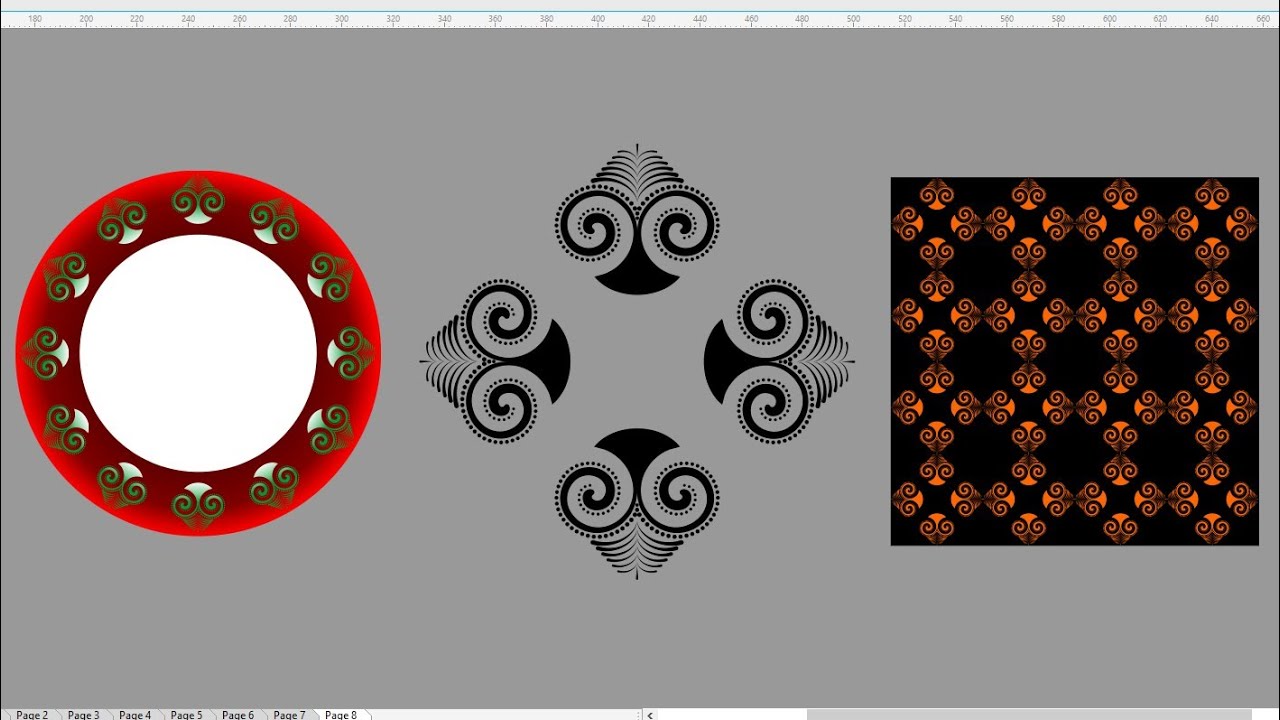
Task: Open the Page 4 tab
Action: click(x=135, y=714)
